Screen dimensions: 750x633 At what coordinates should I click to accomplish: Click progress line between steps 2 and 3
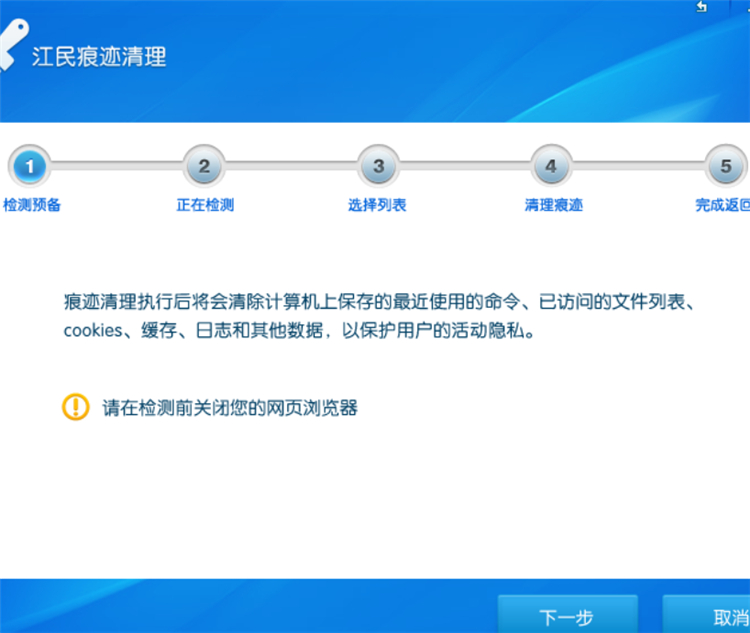[x=291, y=167]
